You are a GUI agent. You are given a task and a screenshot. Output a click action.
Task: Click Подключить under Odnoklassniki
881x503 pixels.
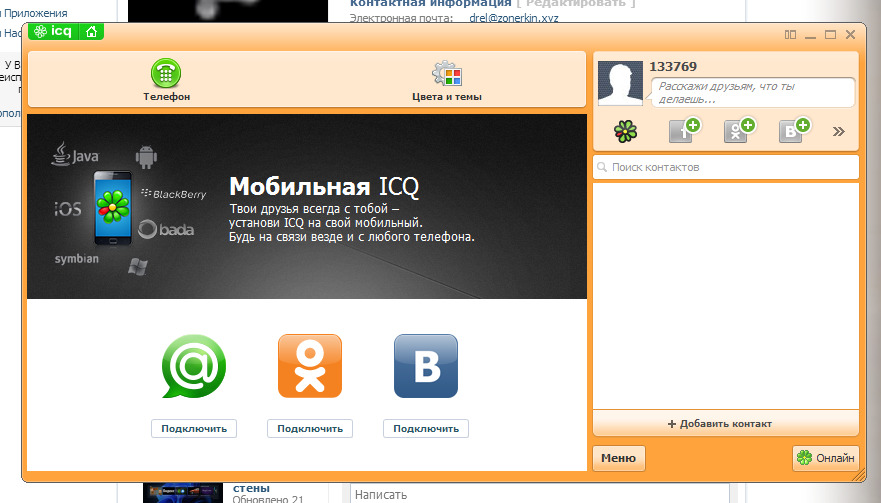310,428
